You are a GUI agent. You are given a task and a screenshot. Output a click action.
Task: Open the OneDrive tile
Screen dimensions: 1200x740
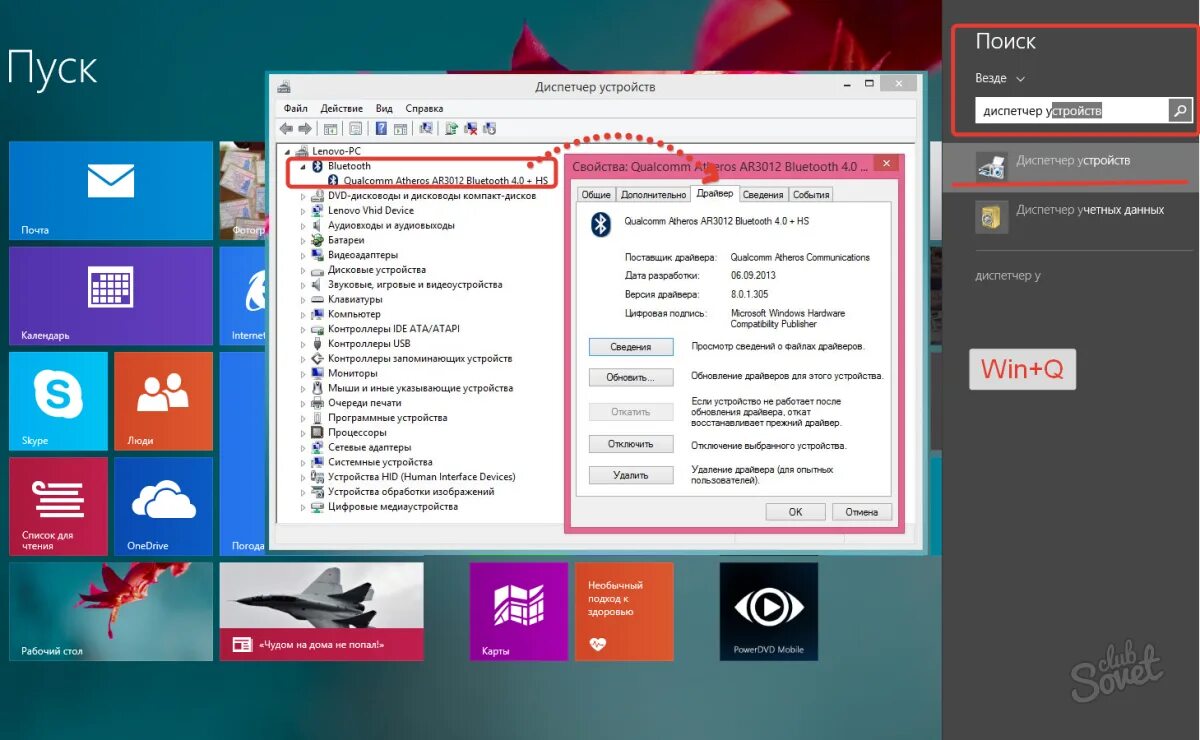pos(163,506)
